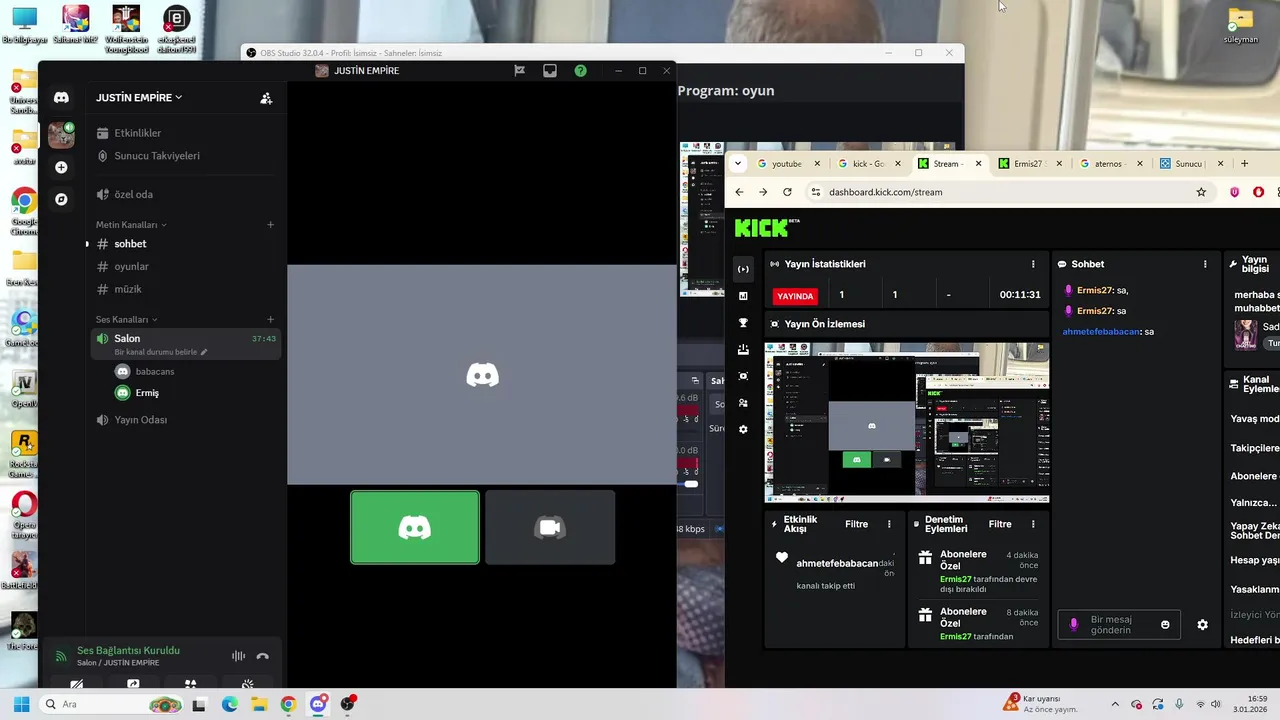Image resolution: width=1280 pixels, height=720 pixels.
Task: Select the green Discord participant tile
Action: tap(415, 527)
